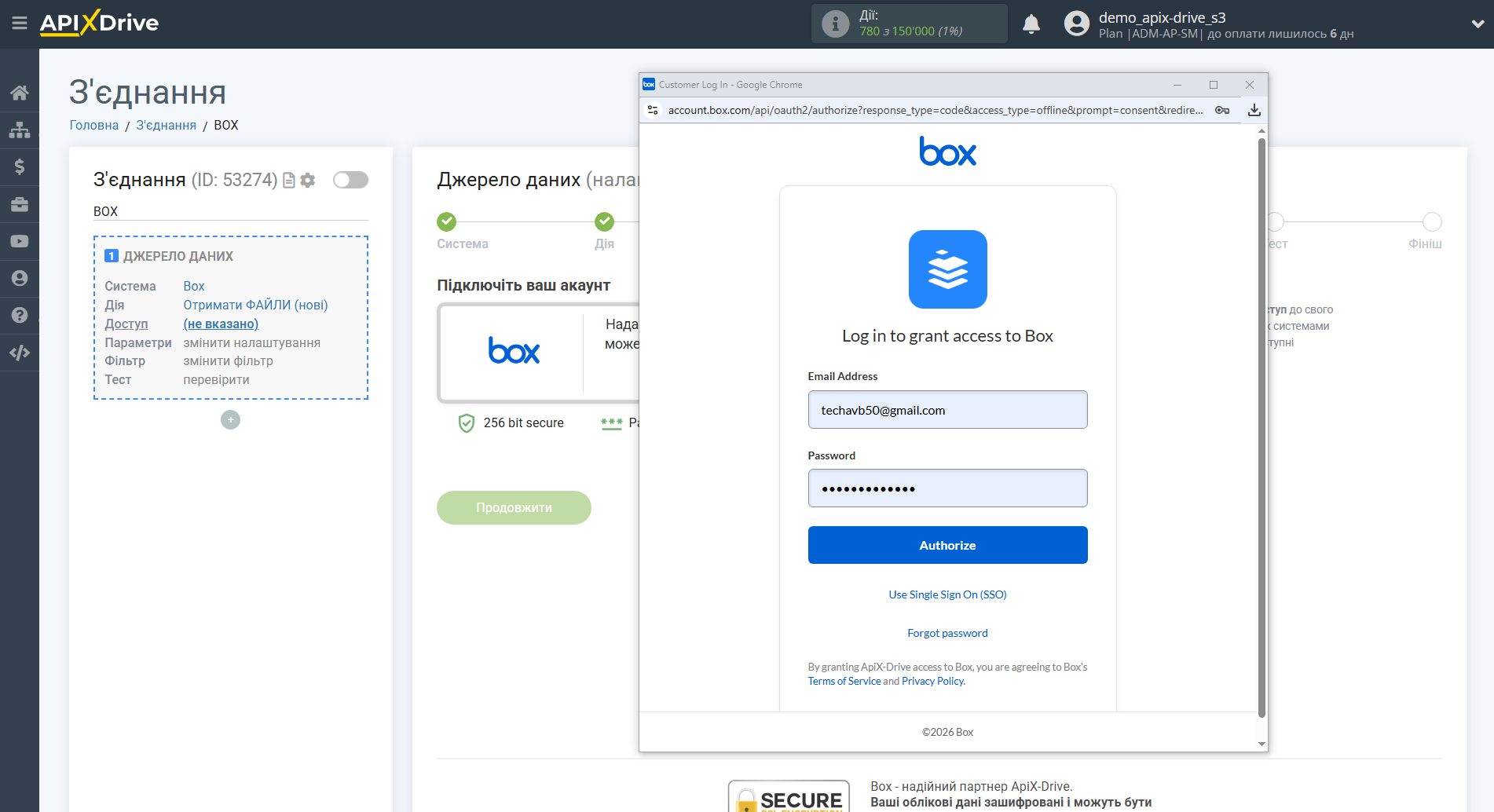1494x812 pixels.
Task: Click the user profile icon in sidebar
Action: coord(19,277)
